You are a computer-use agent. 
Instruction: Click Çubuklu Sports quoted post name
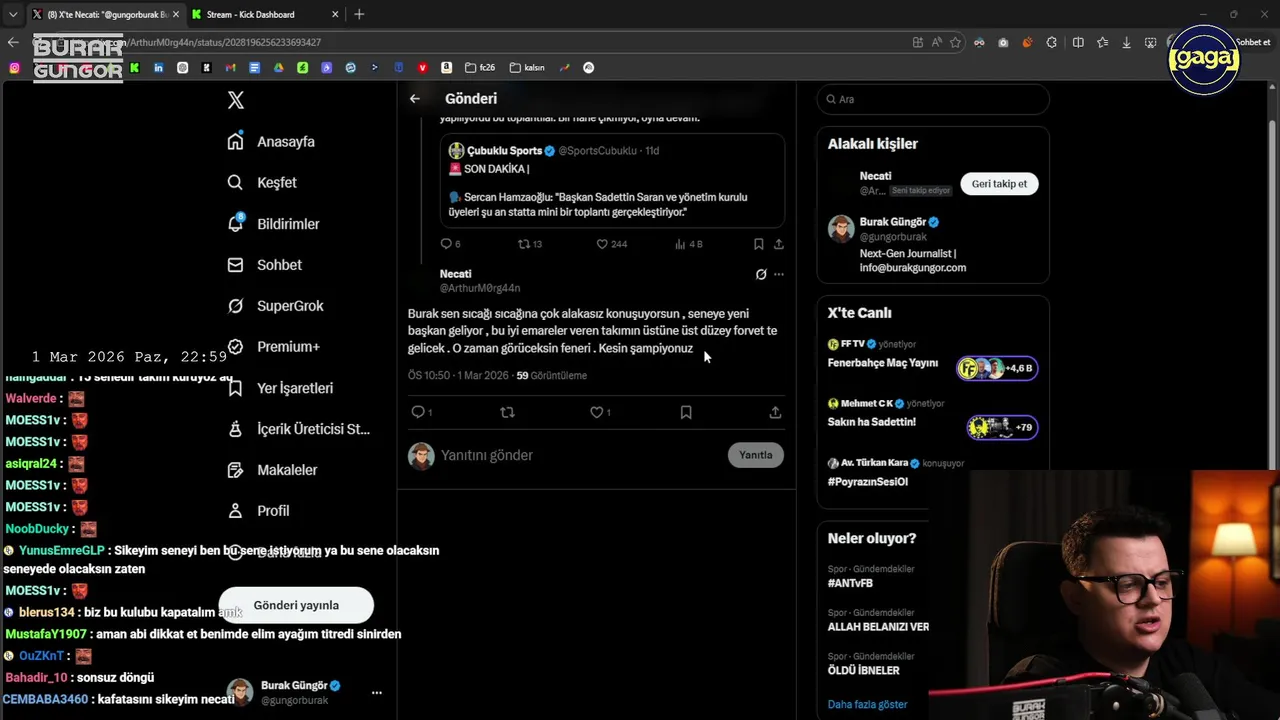click(504, 150)
